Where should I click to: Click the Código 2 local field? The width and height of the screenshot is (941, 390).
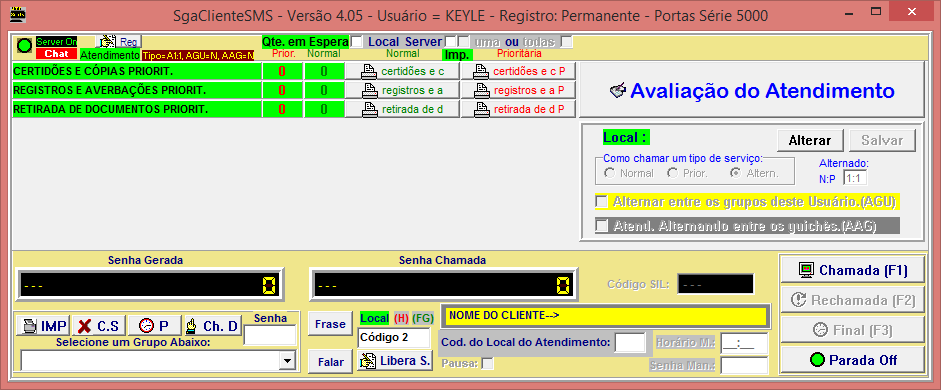click(394, 337)
